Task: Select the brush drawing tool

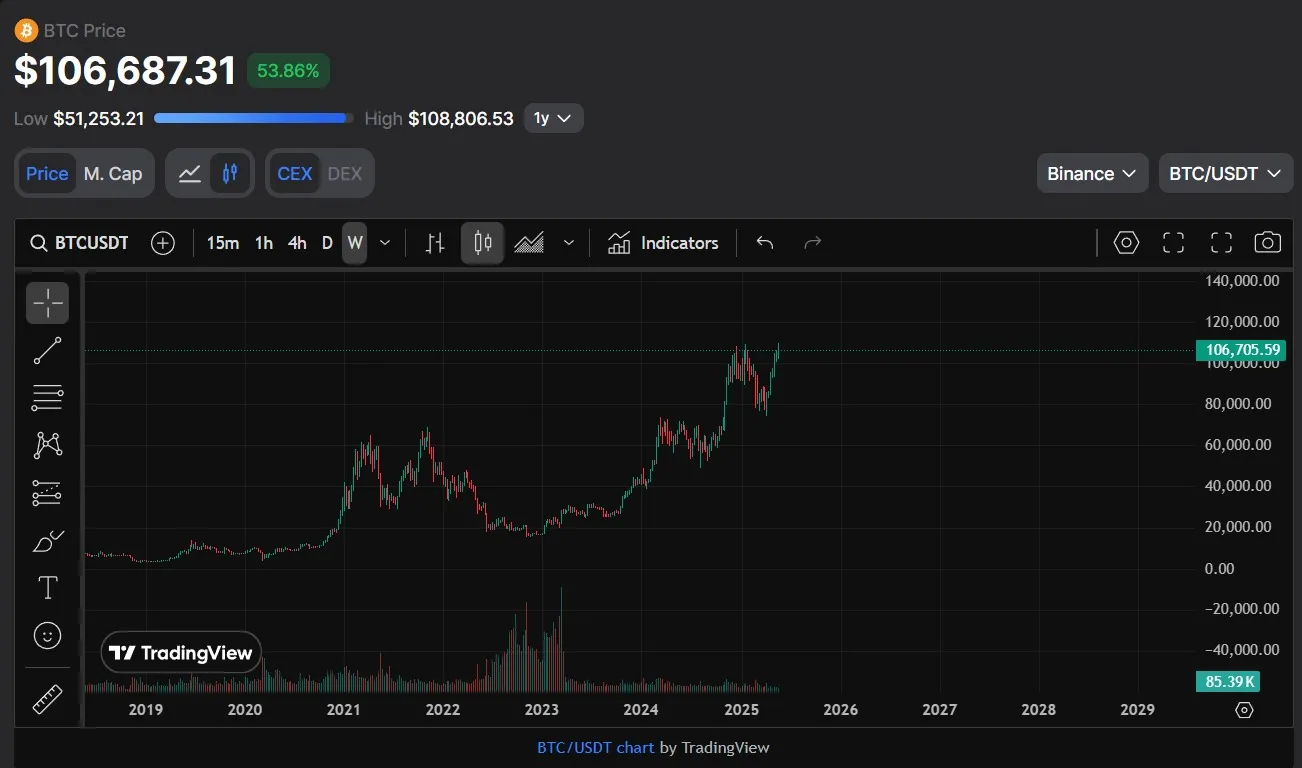Action: (47, 541)
